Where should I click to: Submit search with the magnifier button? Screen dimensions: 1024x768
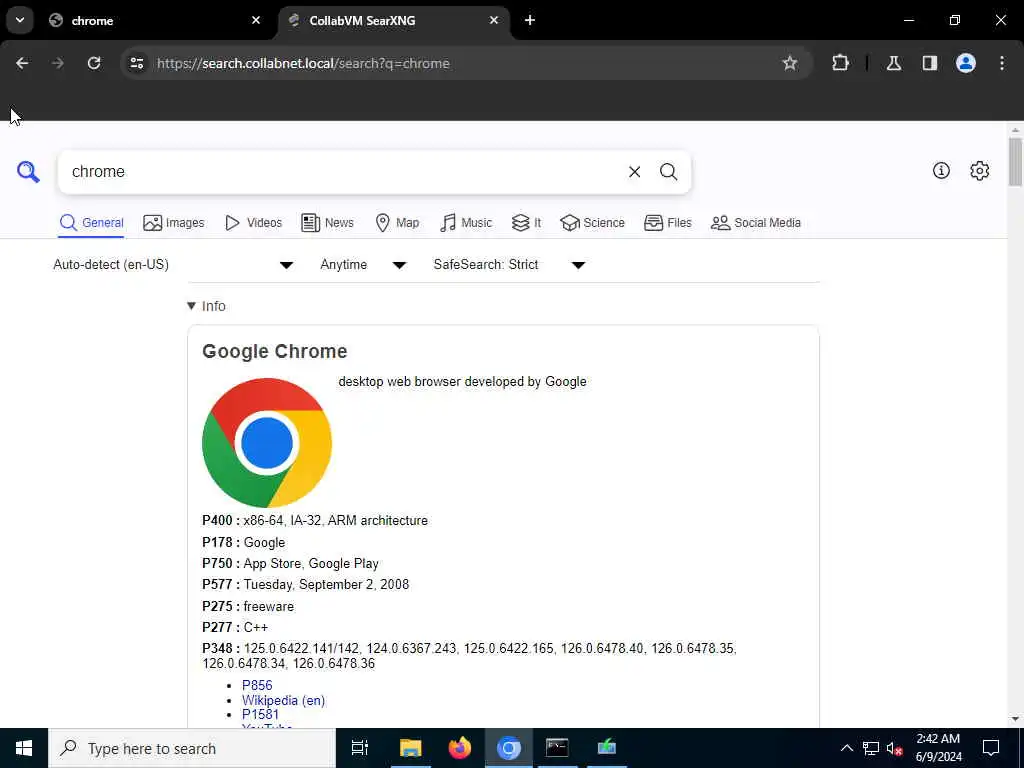[x=668, y=172]
